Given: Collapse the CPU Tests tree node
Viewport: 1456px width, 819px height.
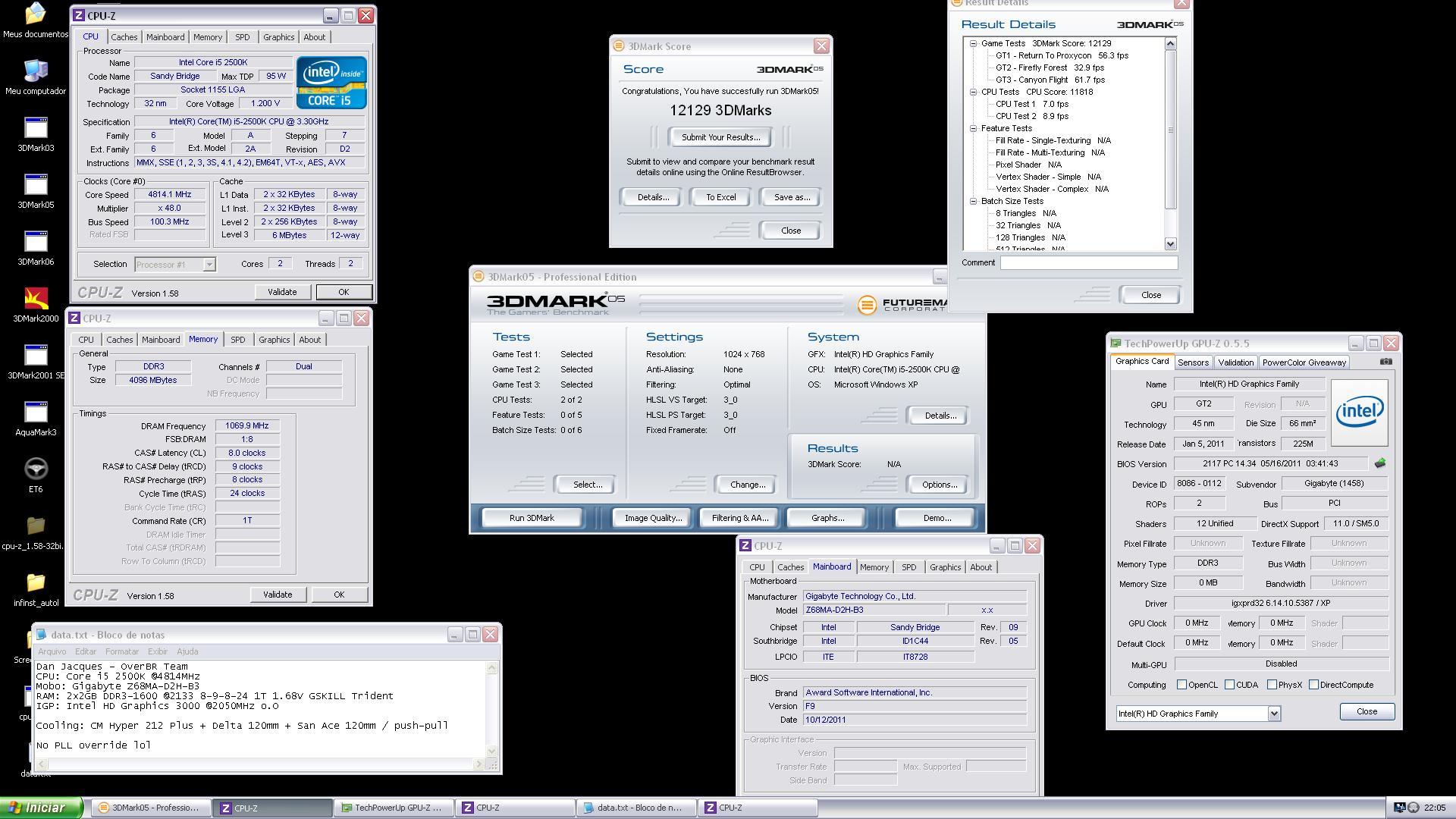Looking at the screenshot, I should [x=973, y=92].
